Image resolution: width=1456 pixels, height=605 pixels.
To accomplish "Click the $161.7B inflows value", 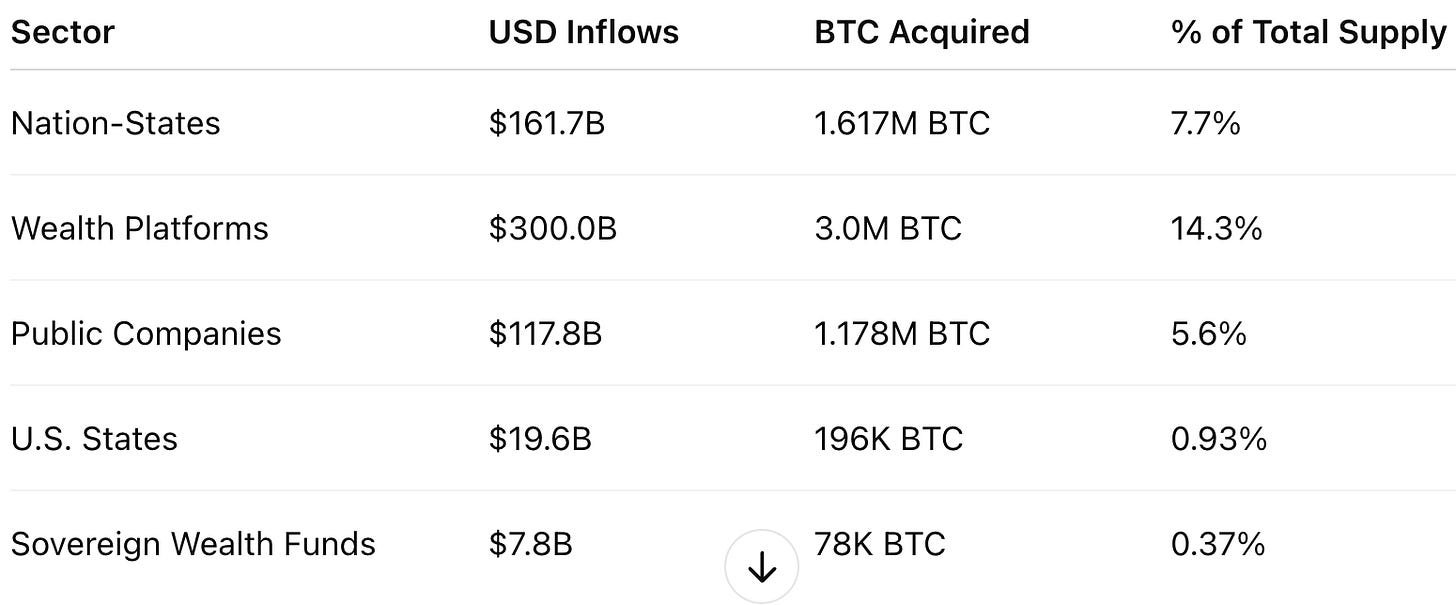I will [547, 123].
